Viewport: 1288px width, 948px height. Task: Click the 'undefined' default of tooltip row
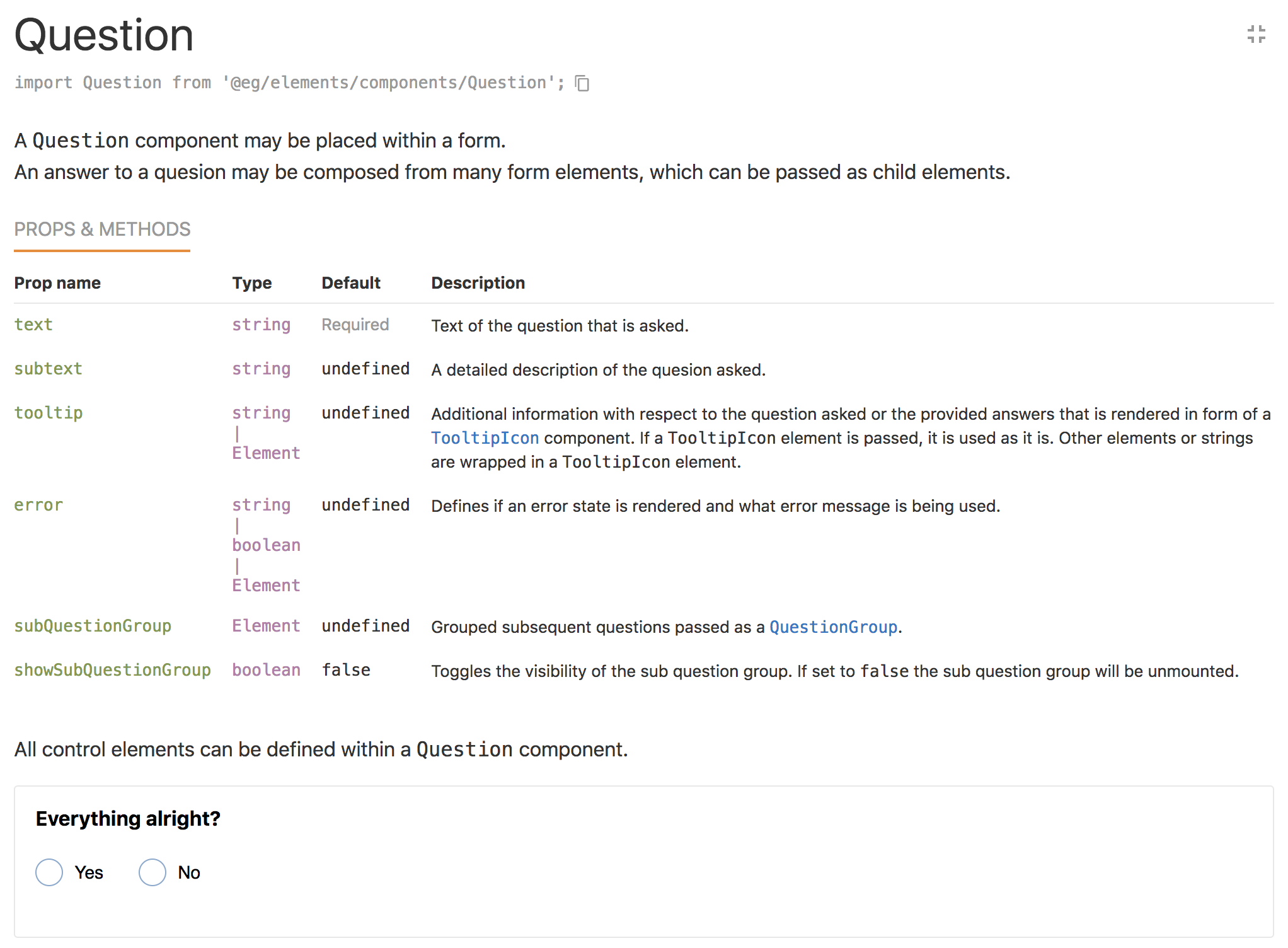(365, 413)
